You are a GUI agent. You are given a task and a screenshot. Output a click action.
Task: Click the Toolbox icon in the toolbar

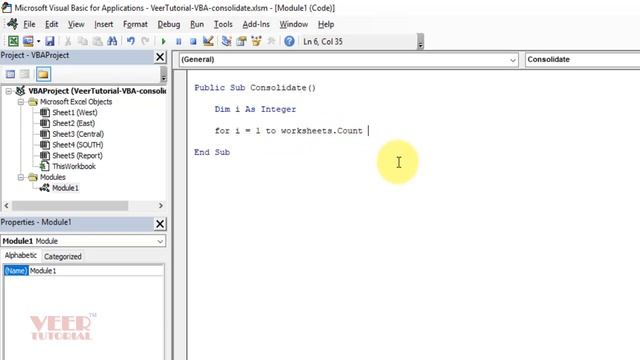pyautogui.click(x=271, y=41)
